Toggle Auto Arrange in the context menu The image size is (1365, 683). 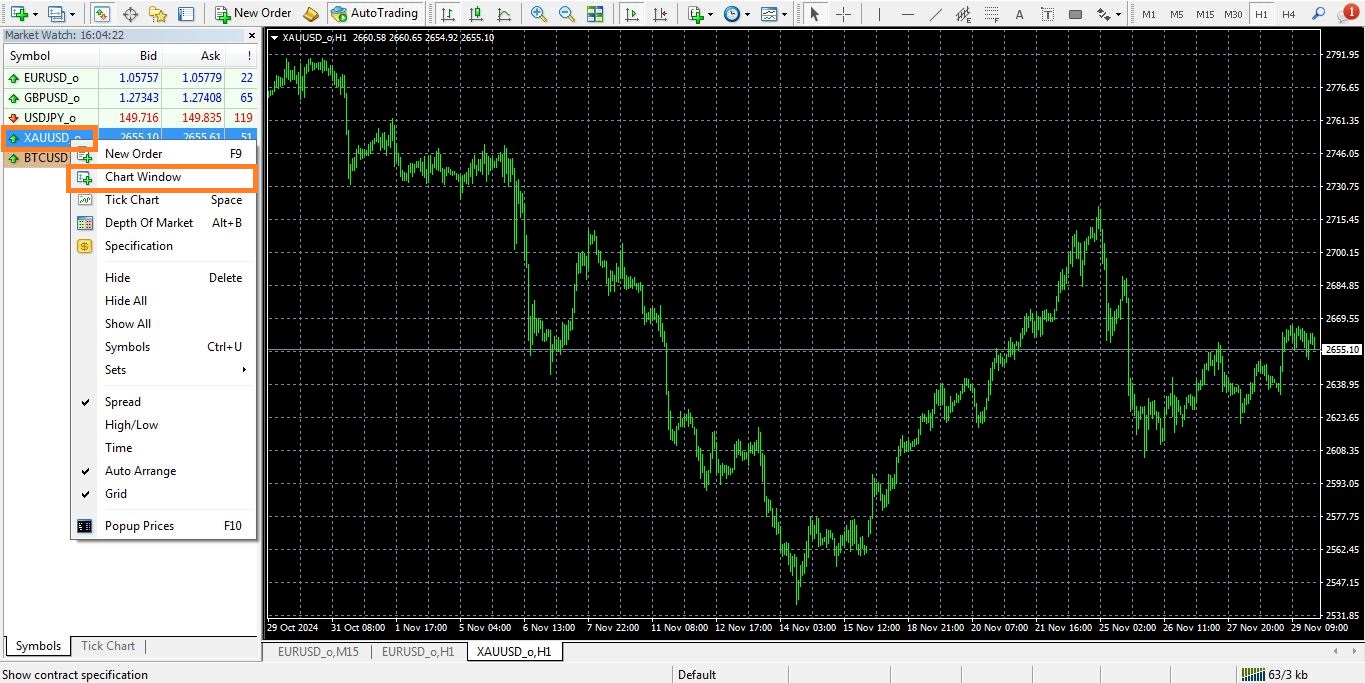140,471
